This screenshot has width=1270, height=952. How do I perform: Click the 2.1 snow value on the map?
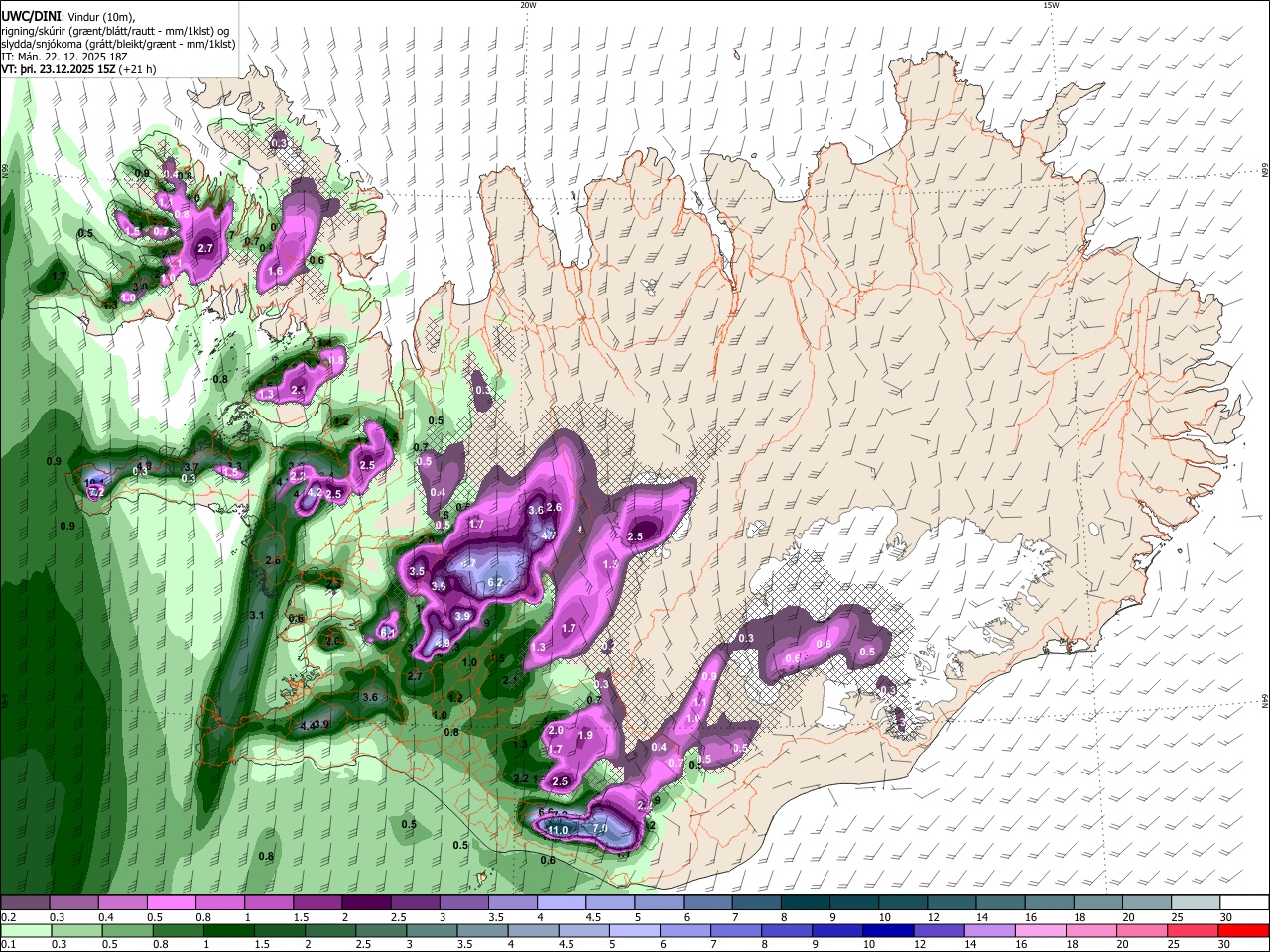pyautogui.click(x=299, y=390)
